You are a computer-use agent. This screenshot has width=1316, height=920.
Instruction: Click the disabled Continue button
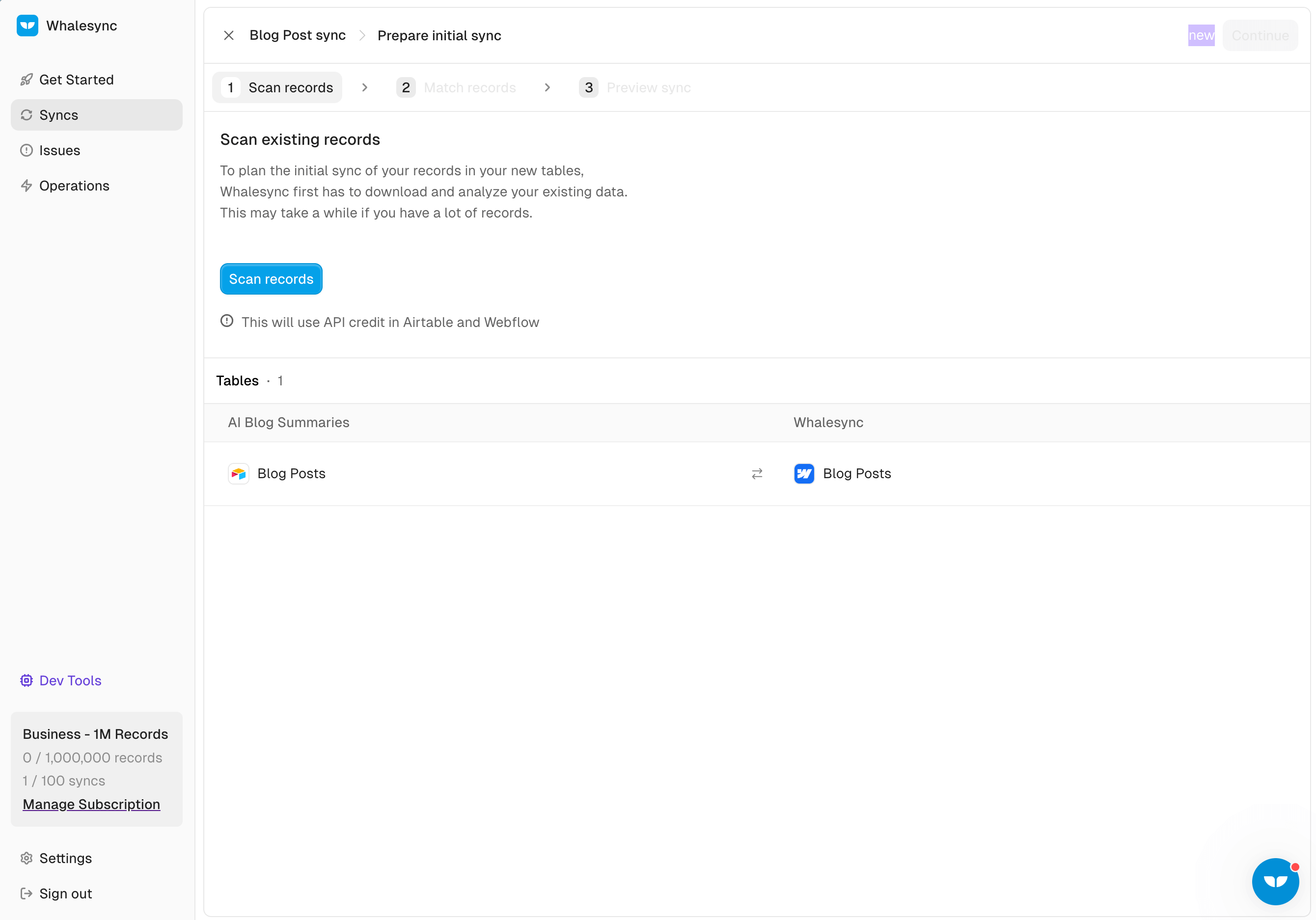(1260, 35)
